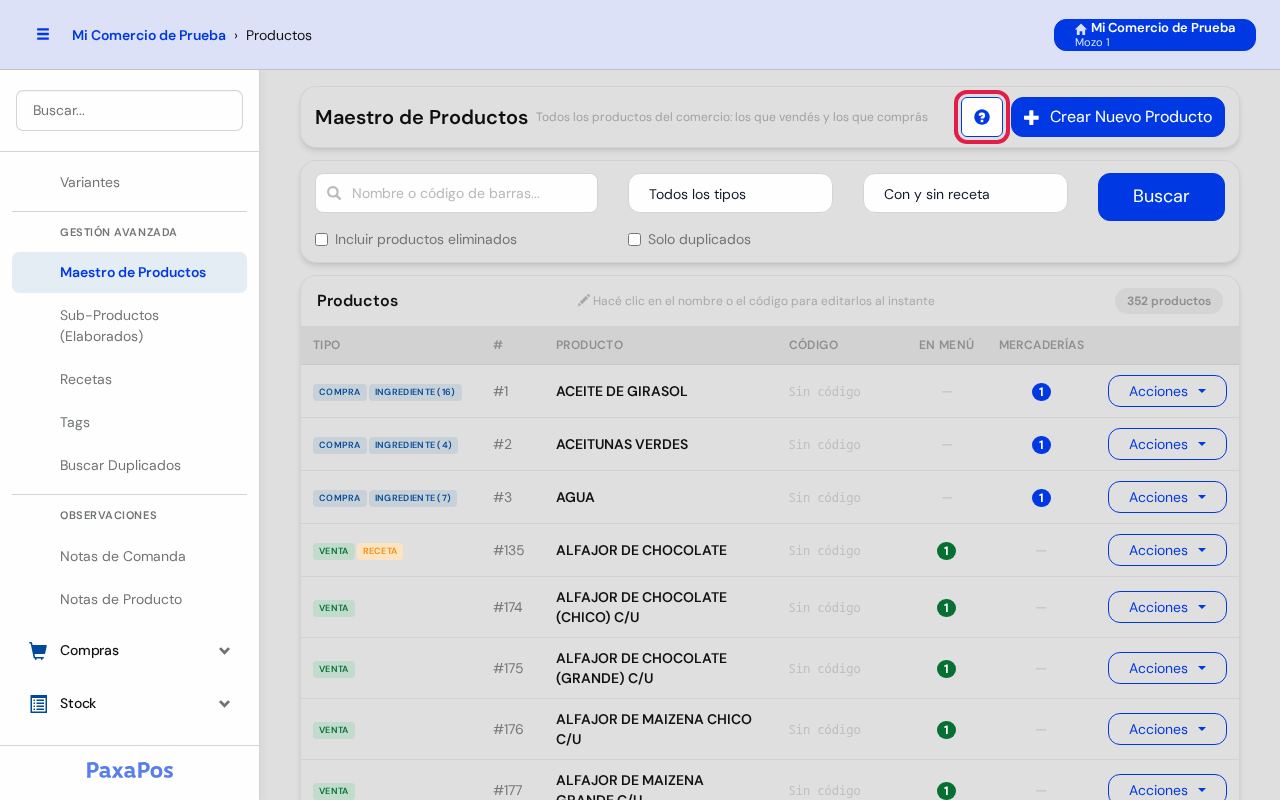Screen dimensions: 1280x800
Task: Click the en menú badge for product #176
Action: 946,730
